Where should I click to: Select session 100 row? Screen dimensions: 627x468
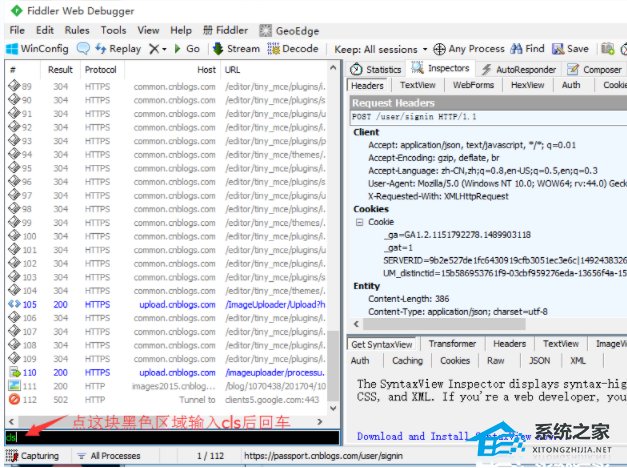tap(167, 237)
